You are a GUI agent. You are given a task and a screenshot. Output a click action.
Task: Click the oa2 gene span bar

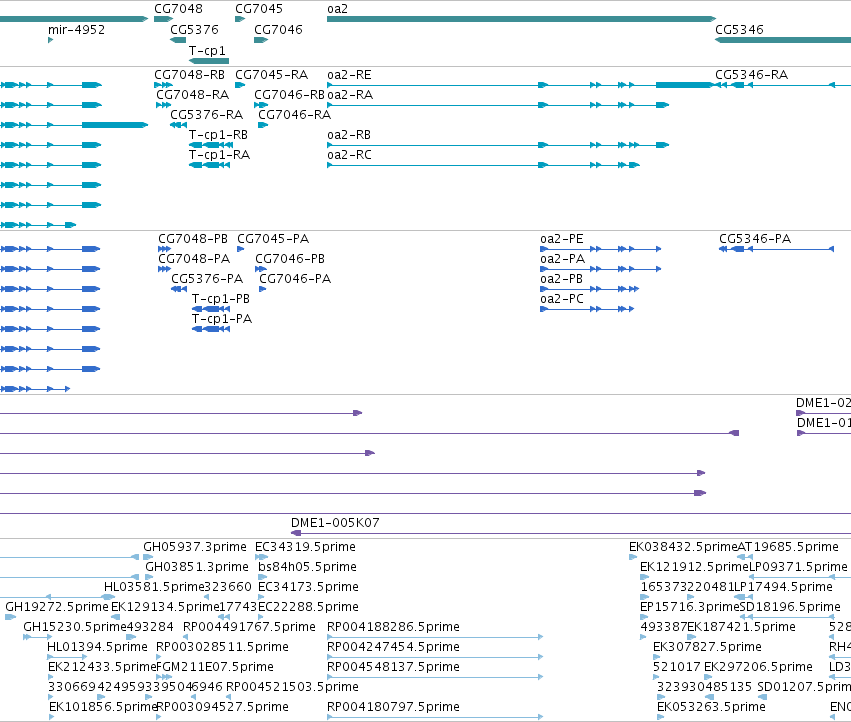point(522,19)
